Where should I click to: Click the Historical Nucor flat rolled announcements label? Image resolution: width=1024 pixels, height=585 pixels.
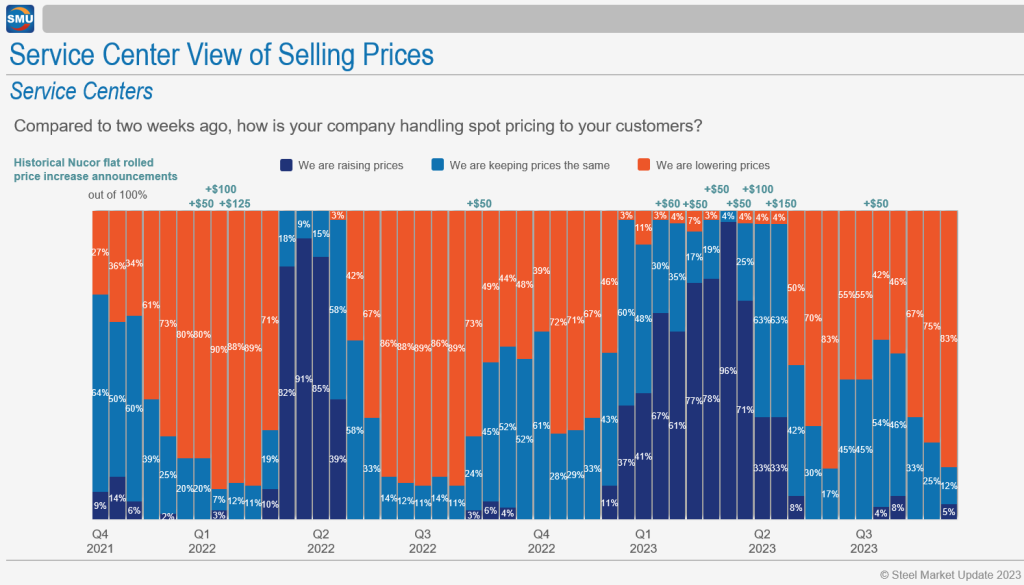(x=95, y=169)
